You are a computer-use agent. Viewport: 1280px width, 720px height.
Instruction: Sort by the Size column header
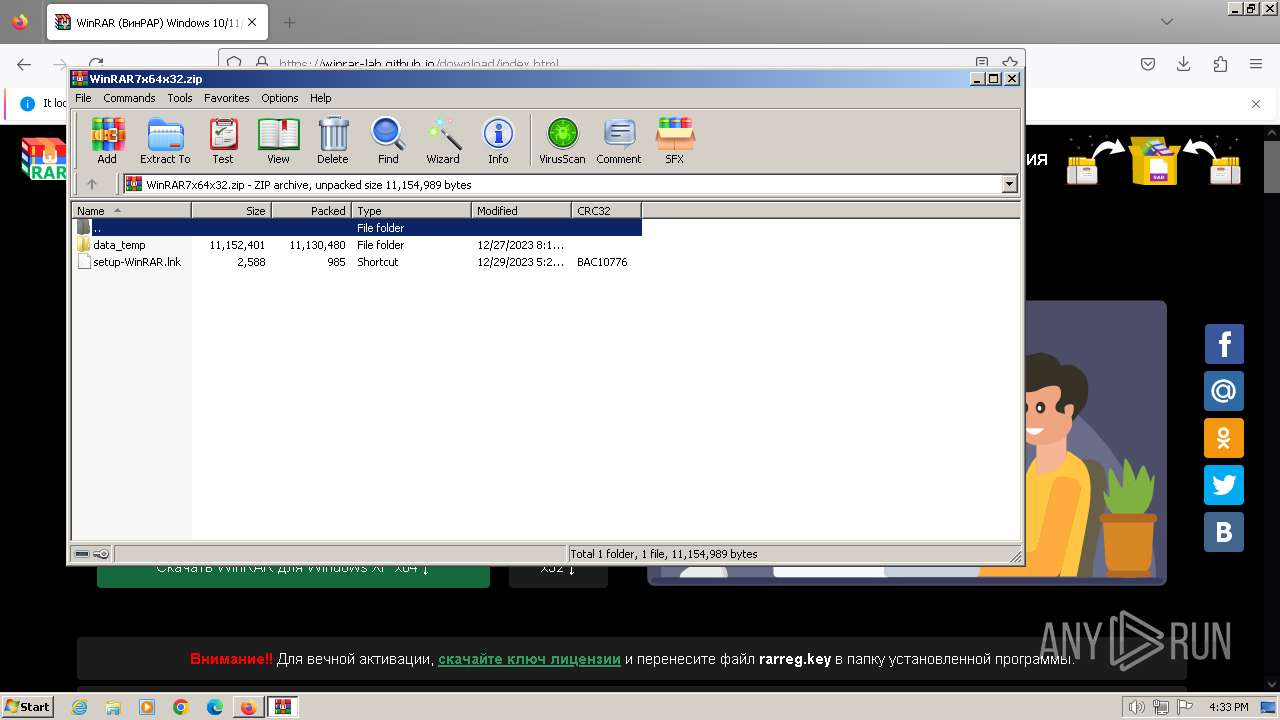(232, 211)
